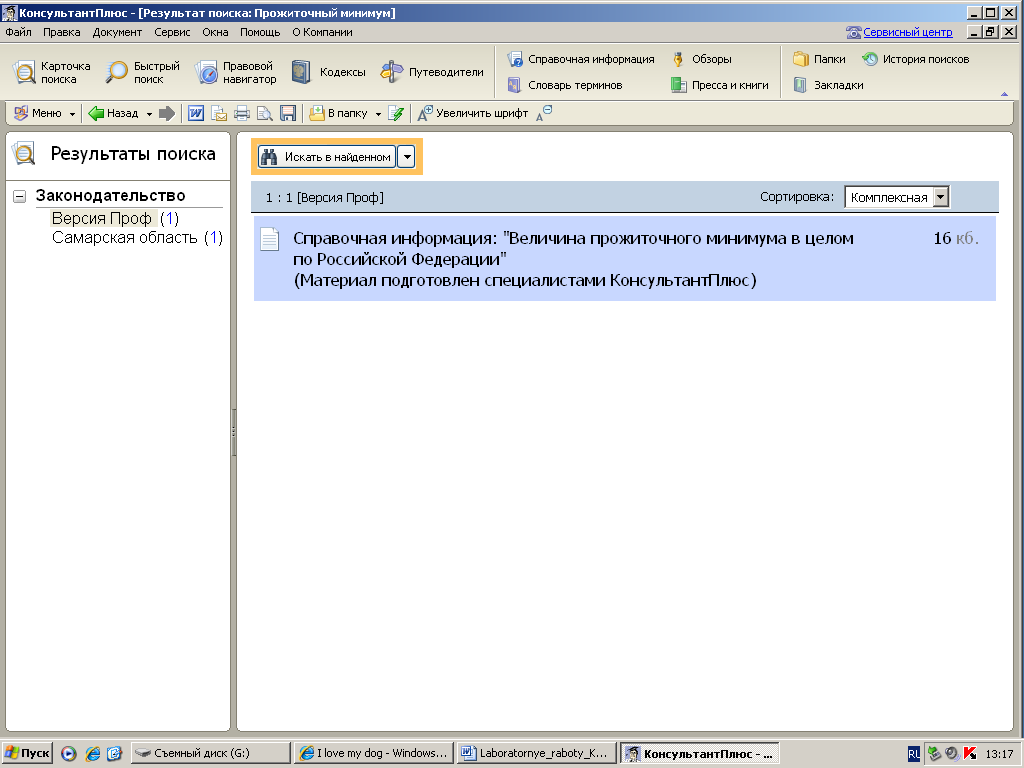The image size is (1024, 768).
Task: Open Справочная информация прожиточного минимума result
Action: click(x=624, y=259)
